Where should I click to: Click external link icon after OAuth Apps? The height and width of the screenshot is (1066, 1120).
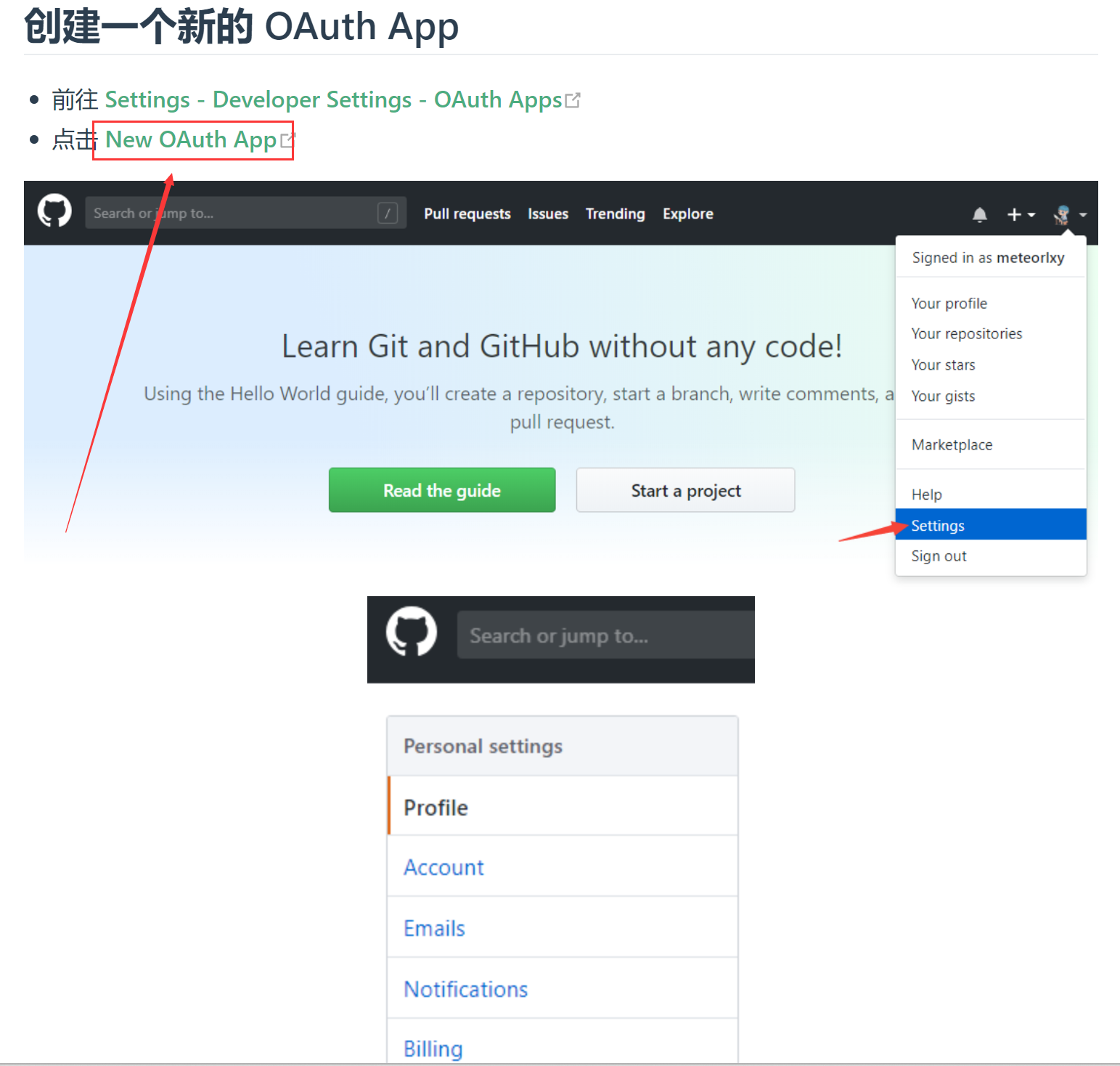(573, 100)
